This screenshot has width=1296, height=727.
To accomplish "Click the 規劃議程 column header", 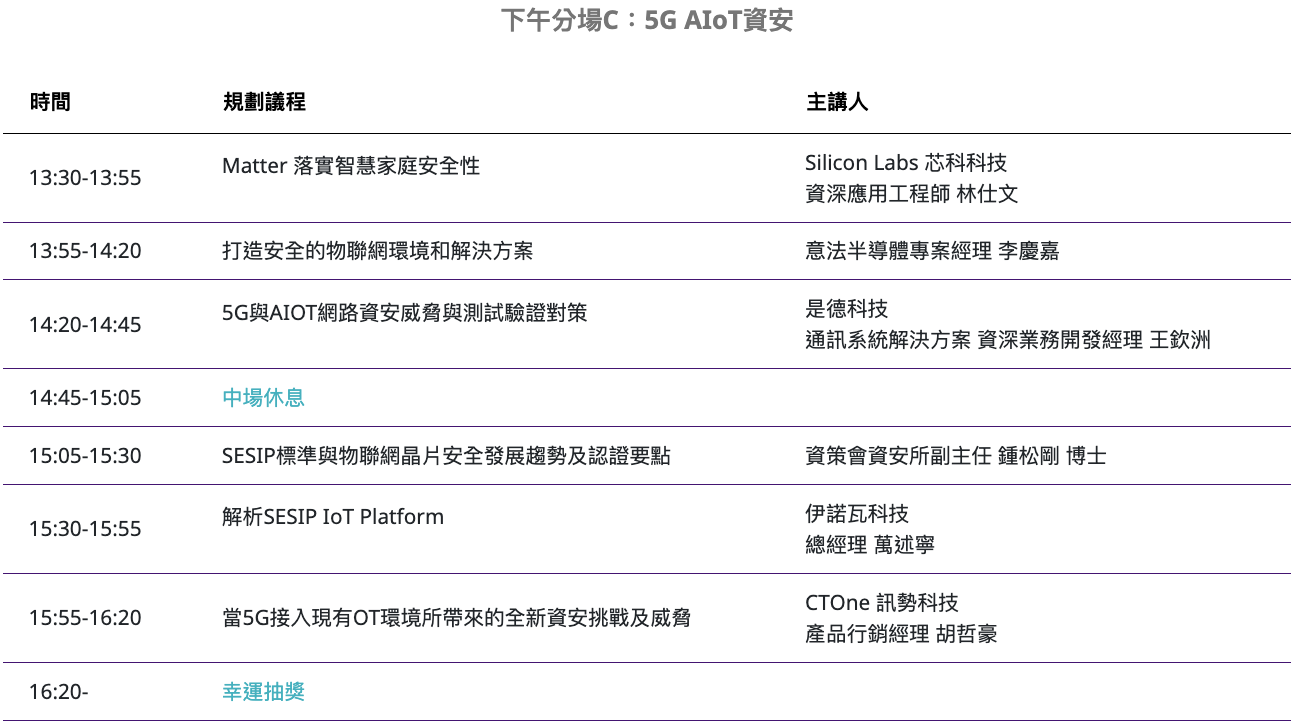I will [264, 102].
